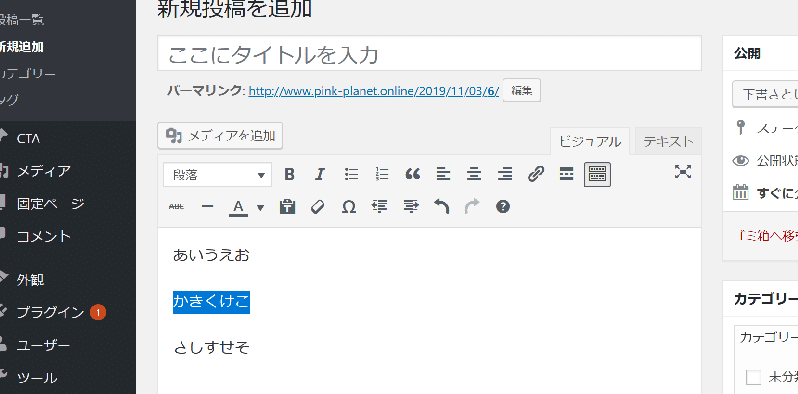Click the permalink 編集 button
Viewport: 798px width, 394px height.
[522, 91]
